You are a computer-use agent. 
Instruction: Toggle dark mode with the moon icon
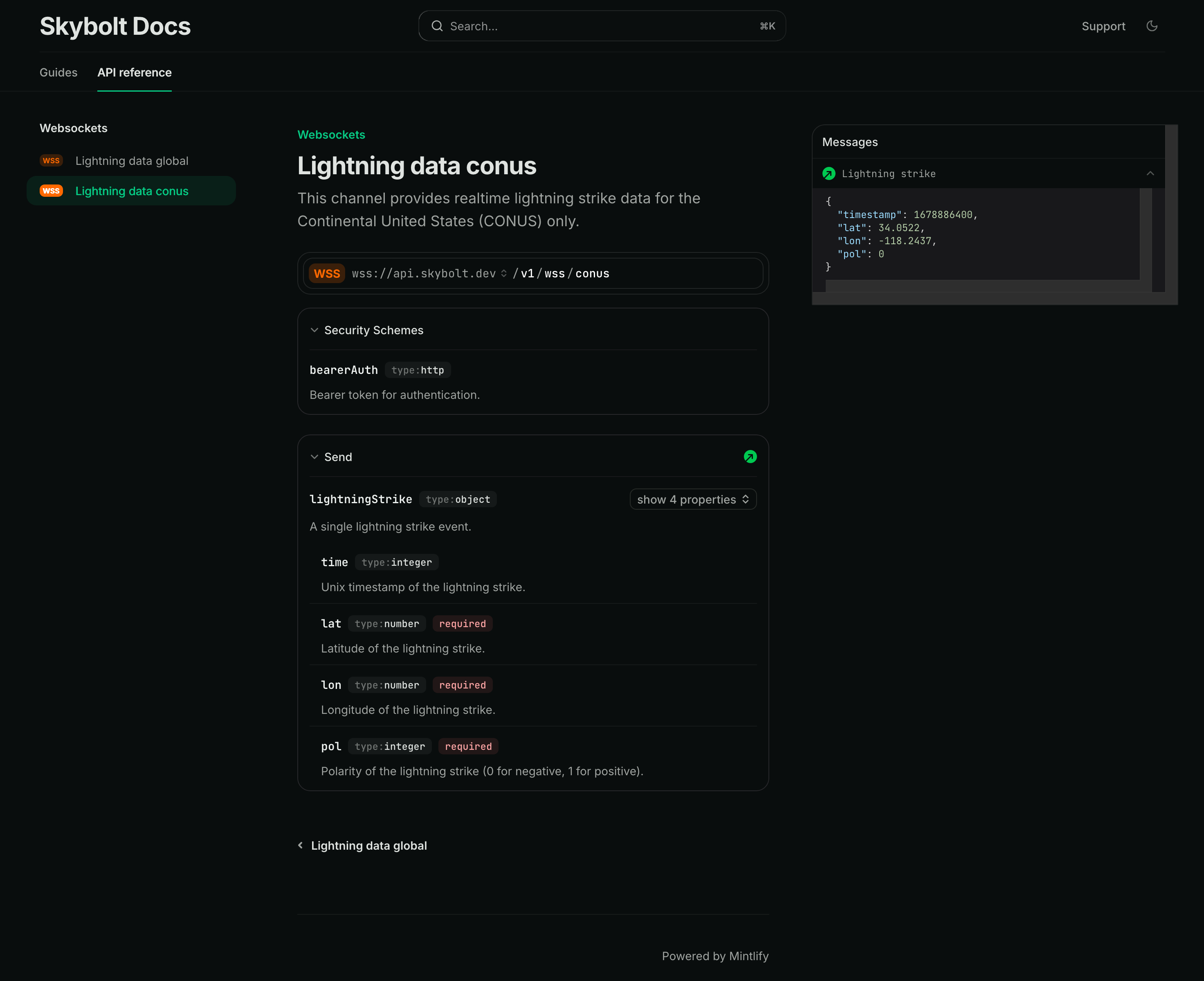tap(1152, 26)
